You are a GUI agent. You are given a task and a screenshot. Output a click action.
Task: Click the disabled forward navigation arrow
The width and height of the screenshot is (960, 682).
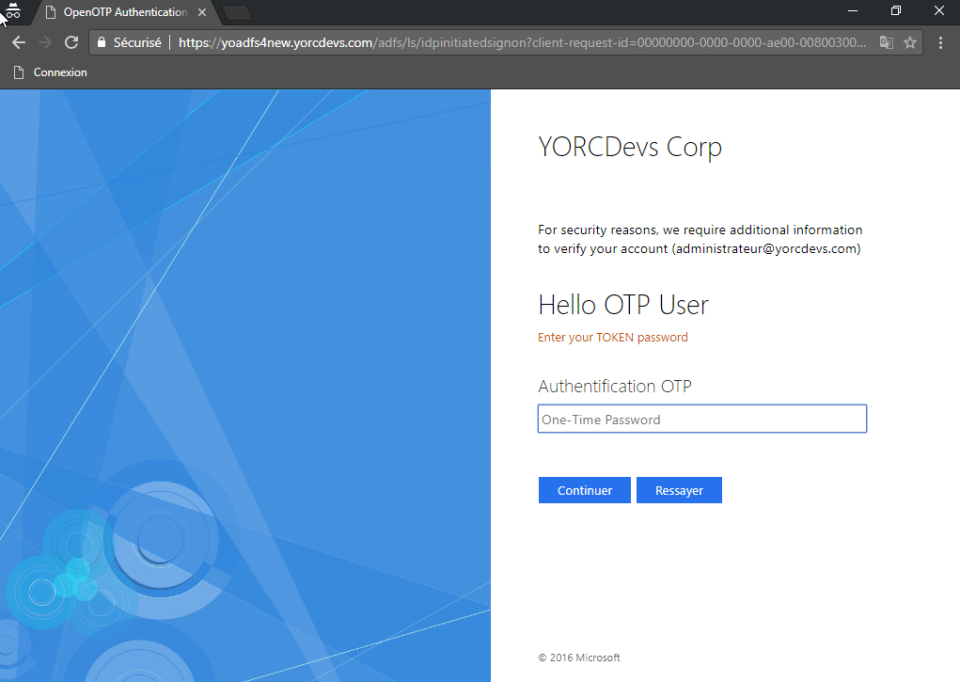(45, 42)
